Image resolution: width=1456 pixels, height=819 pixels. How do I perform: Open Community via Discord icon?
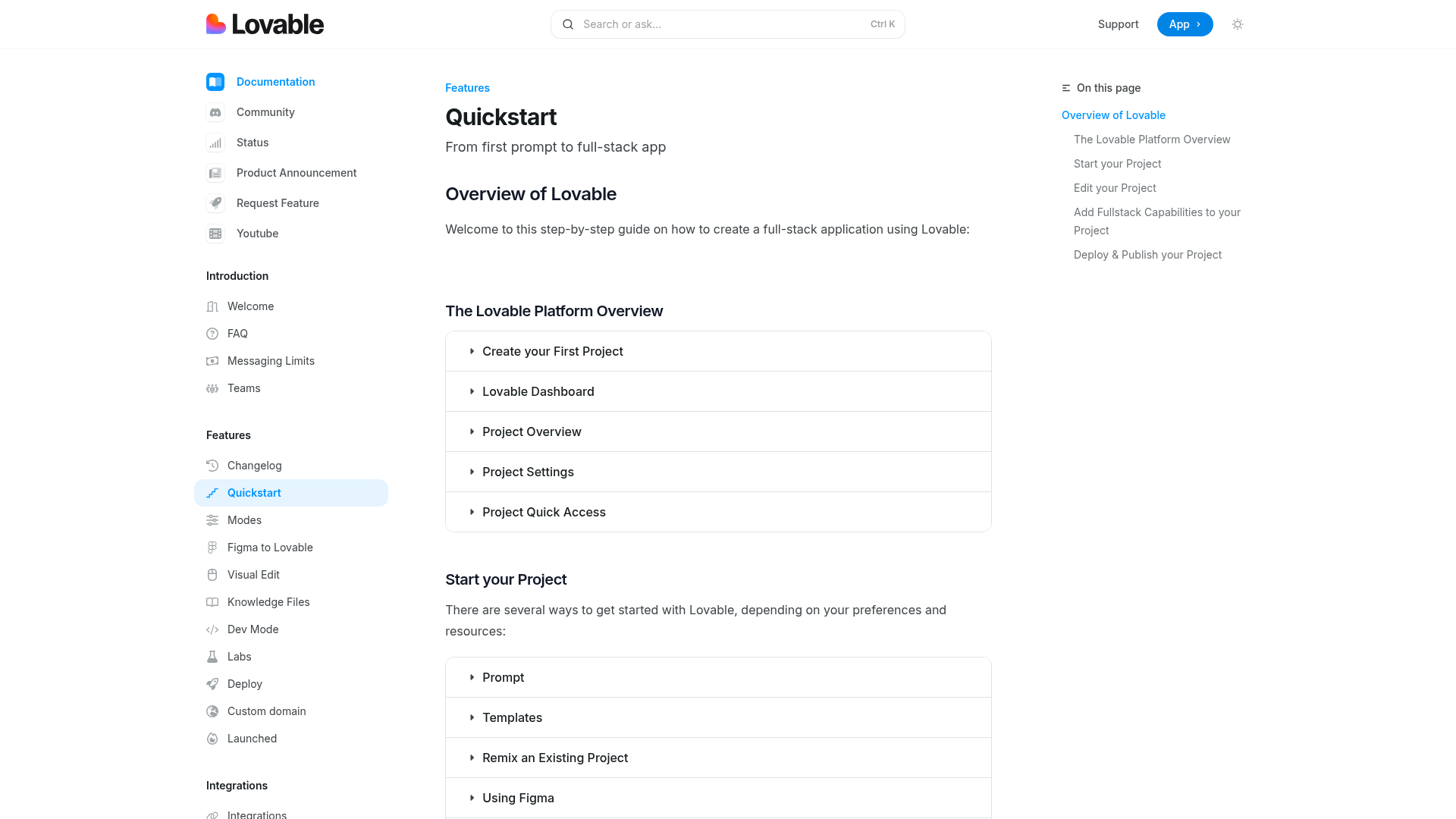click(215, 112)
